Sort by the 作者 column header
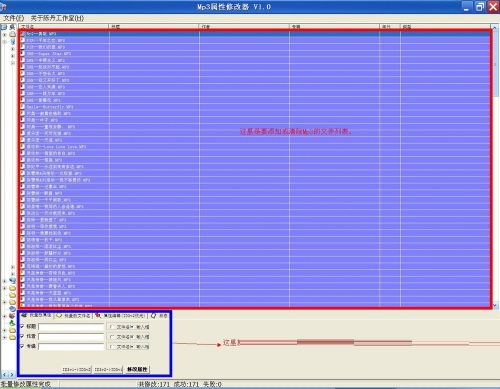500x389 pixels. coord(244,26)
